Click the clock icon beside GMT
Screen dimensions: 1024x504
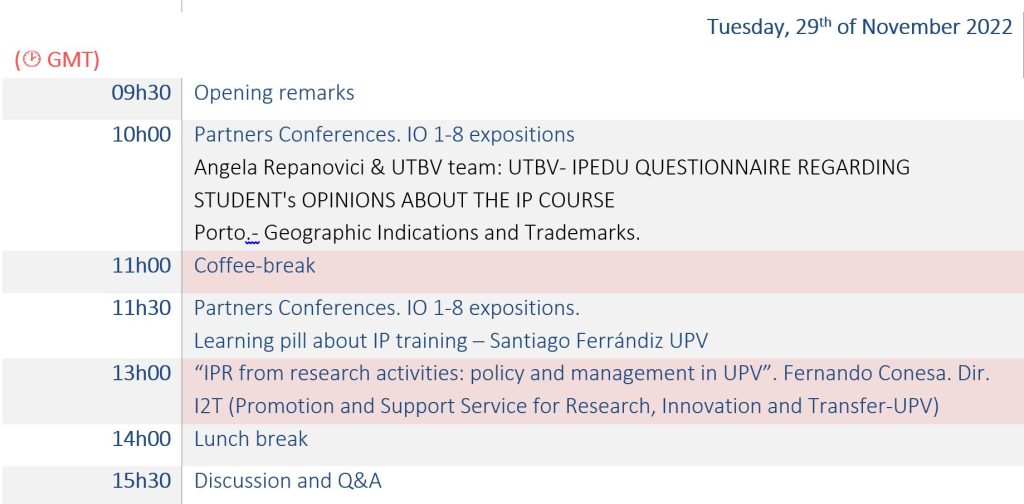[32, 60]
